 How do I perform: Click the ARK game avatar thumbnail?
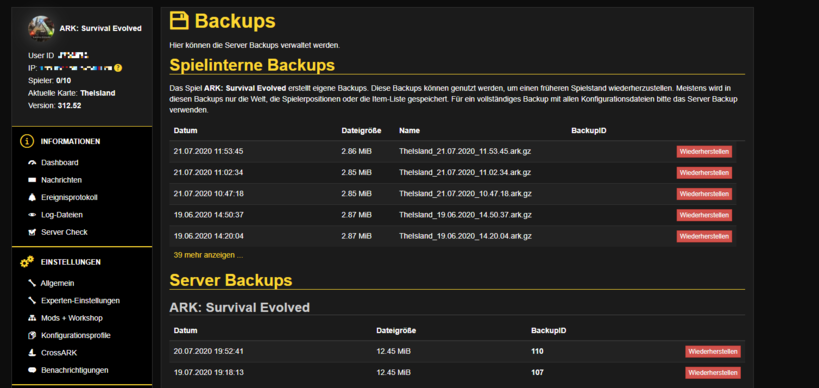tap(41, 28)
